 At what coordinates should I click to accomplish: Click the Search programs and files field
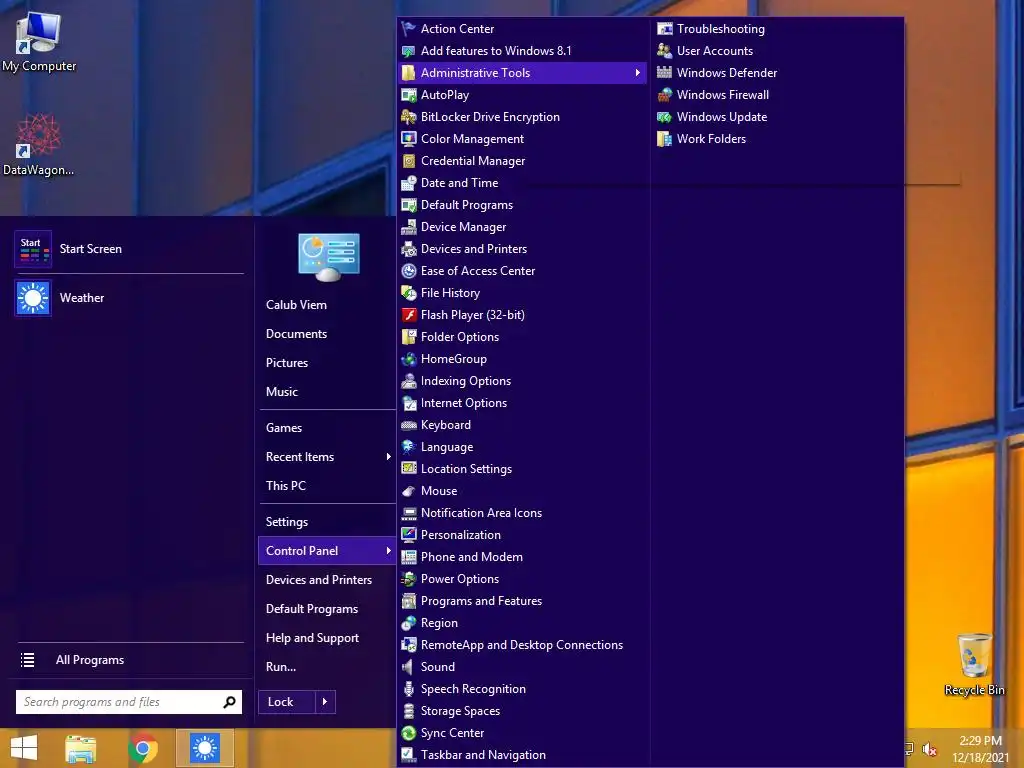129,702
